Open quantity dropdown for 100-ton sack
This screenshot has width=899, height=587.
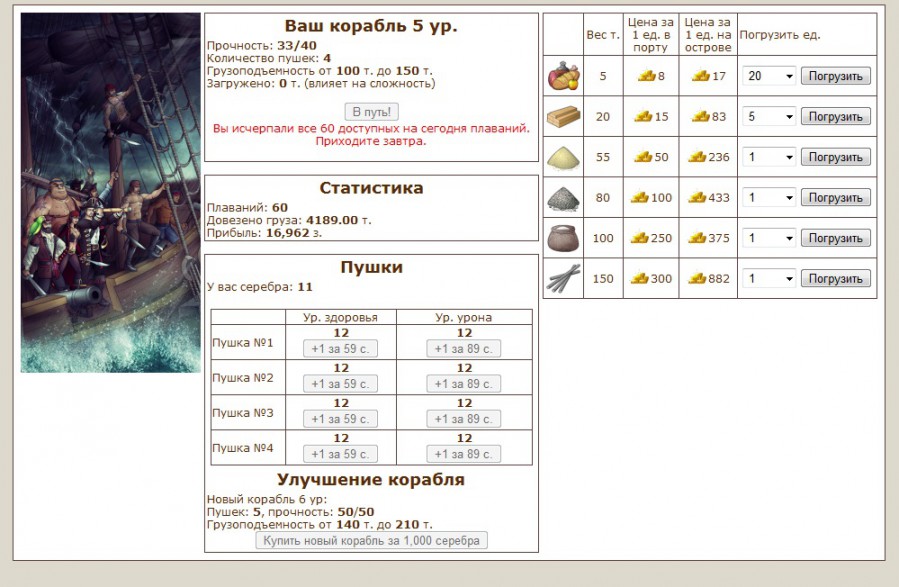tap(769, 238)
